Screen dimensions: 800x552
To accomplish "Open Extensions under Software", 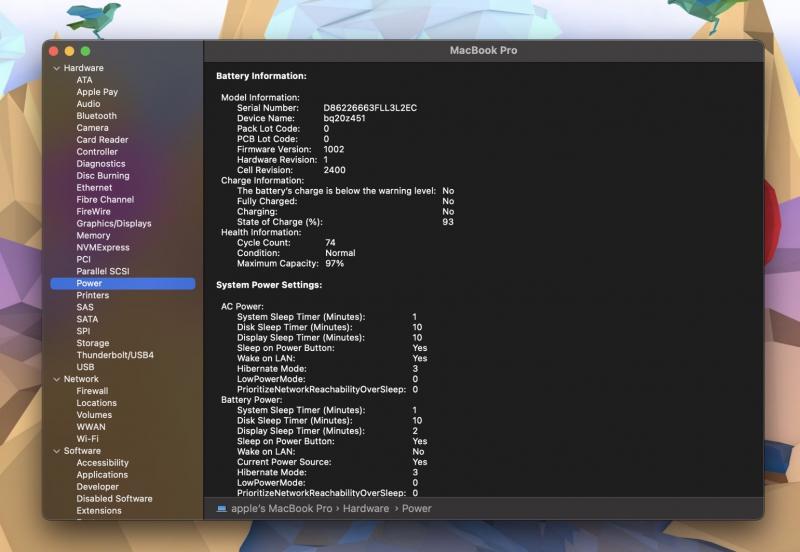I will coord(99,511).
